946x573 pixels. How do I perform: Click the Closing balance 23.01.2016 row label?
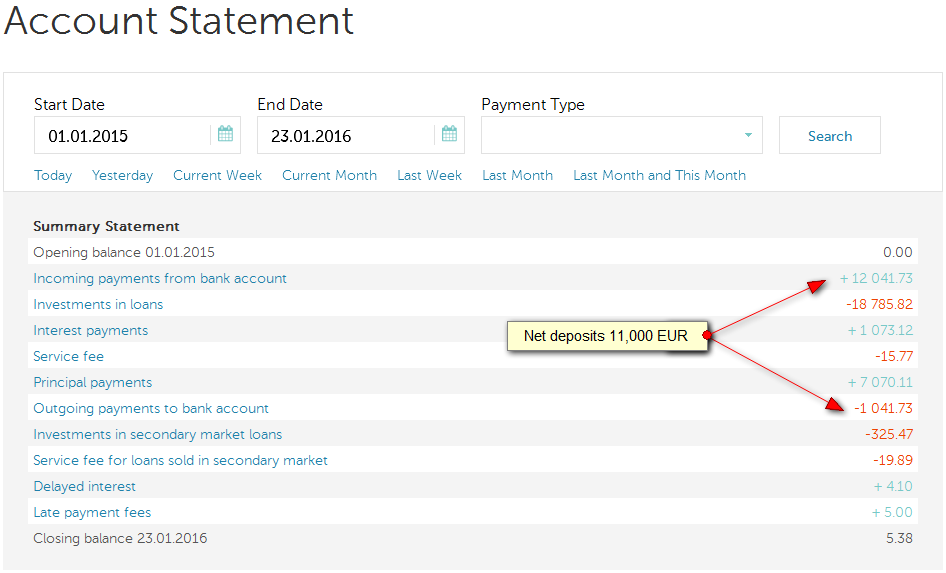click(x=120, y=538)
